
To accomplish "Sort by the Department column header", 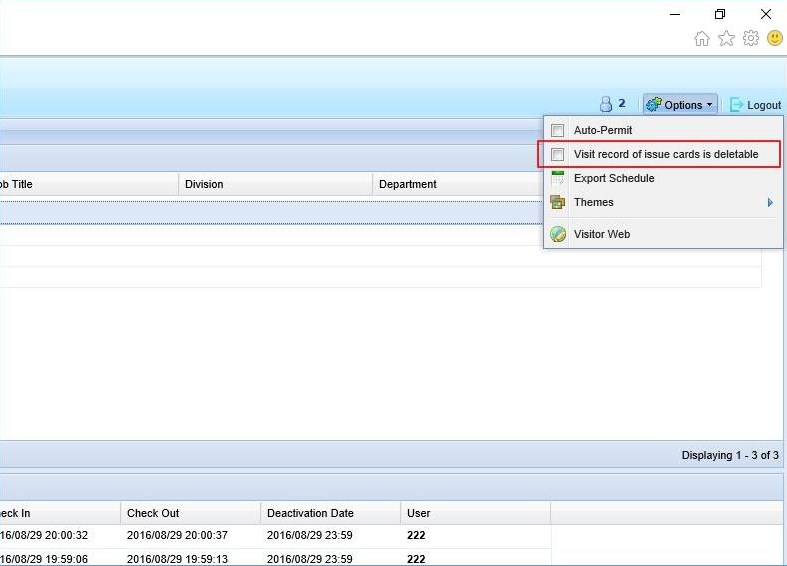I will coord(458,184).
